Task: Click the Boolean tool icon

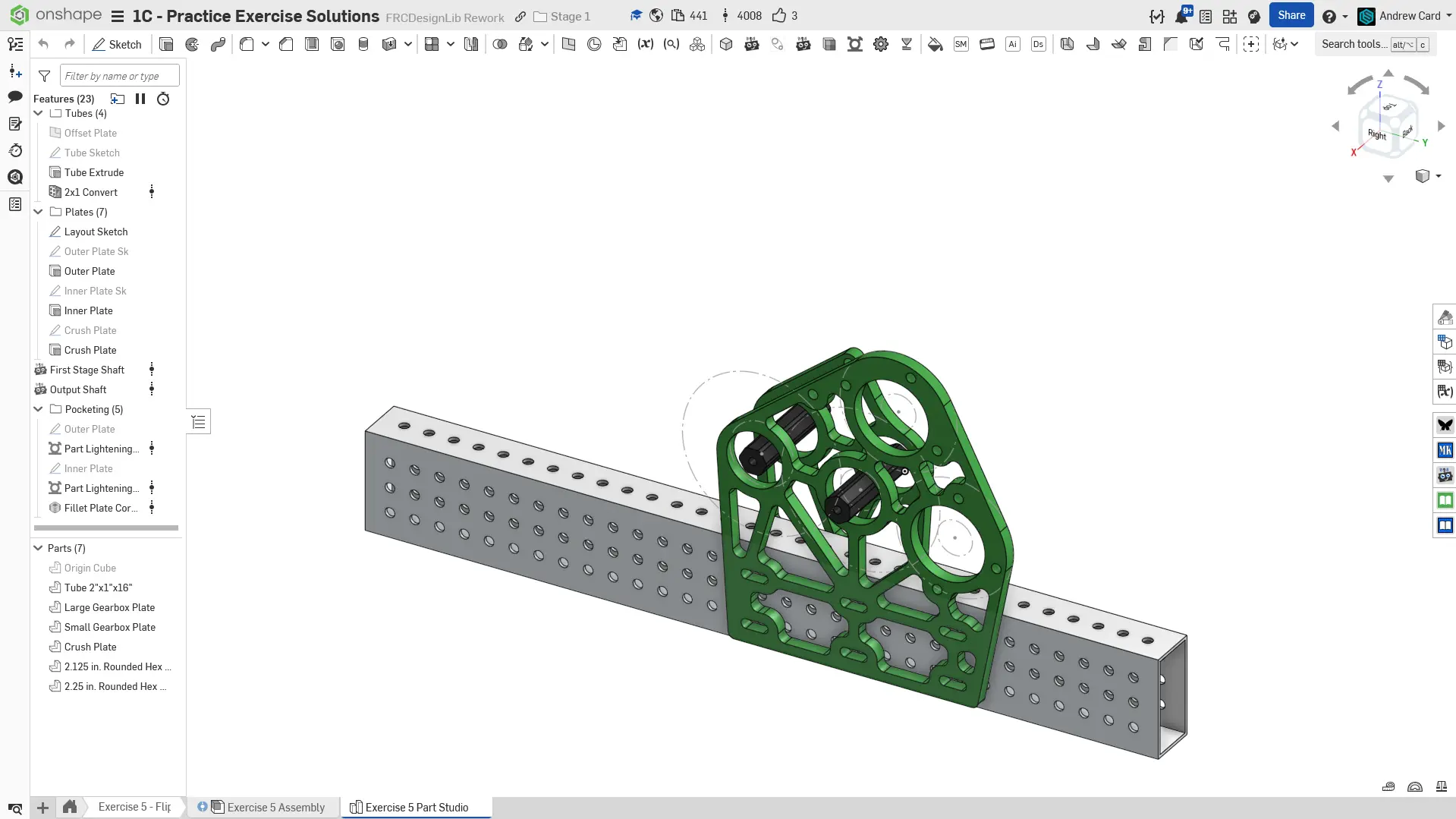Action: click(500, 44)
